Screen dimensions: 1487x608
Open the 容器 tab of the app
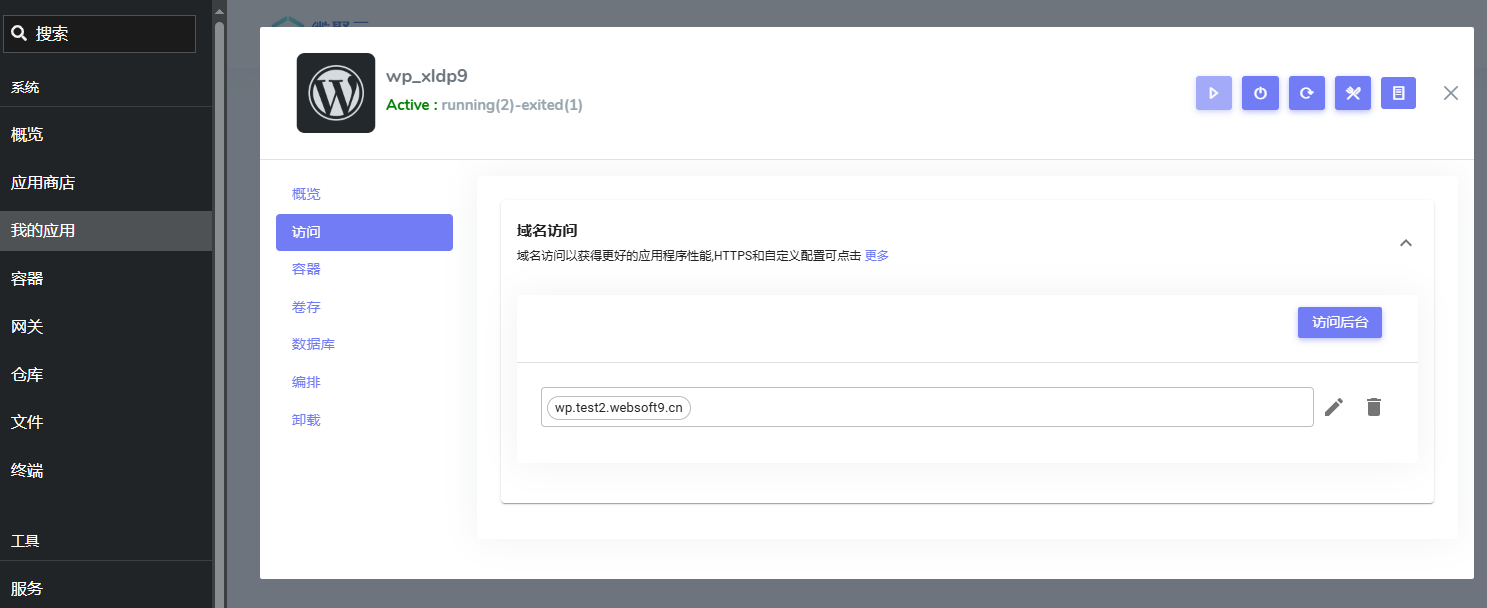click(x=306, y=268)
